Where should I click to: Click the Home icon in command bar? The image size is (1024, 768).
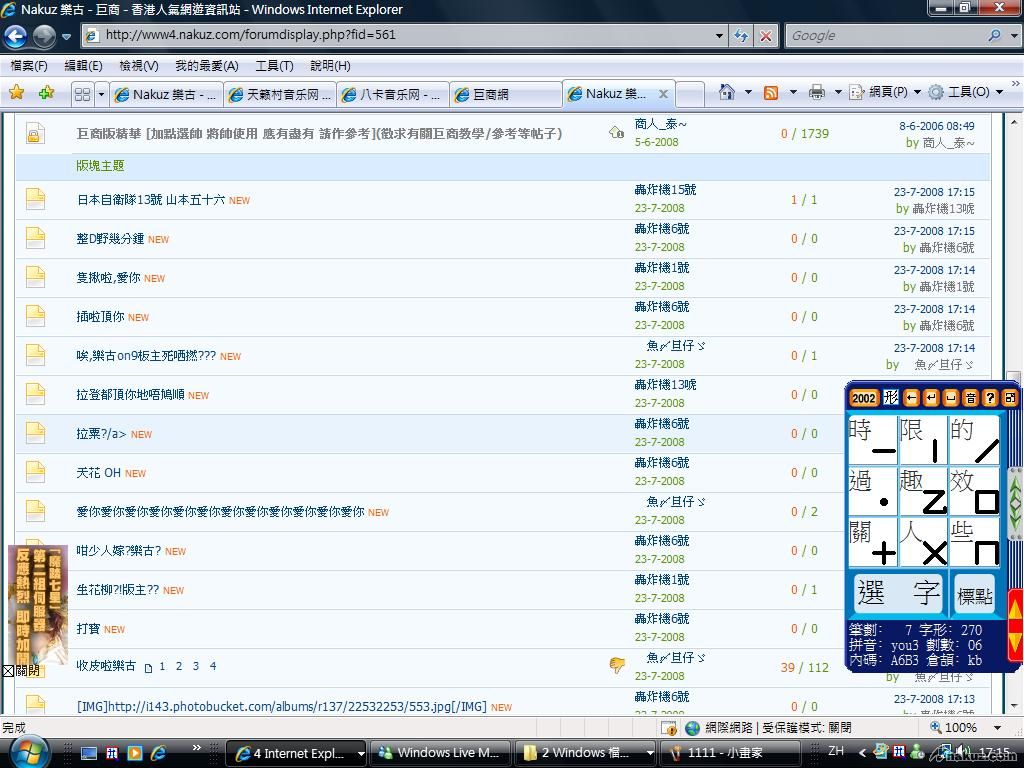[727, 92]
